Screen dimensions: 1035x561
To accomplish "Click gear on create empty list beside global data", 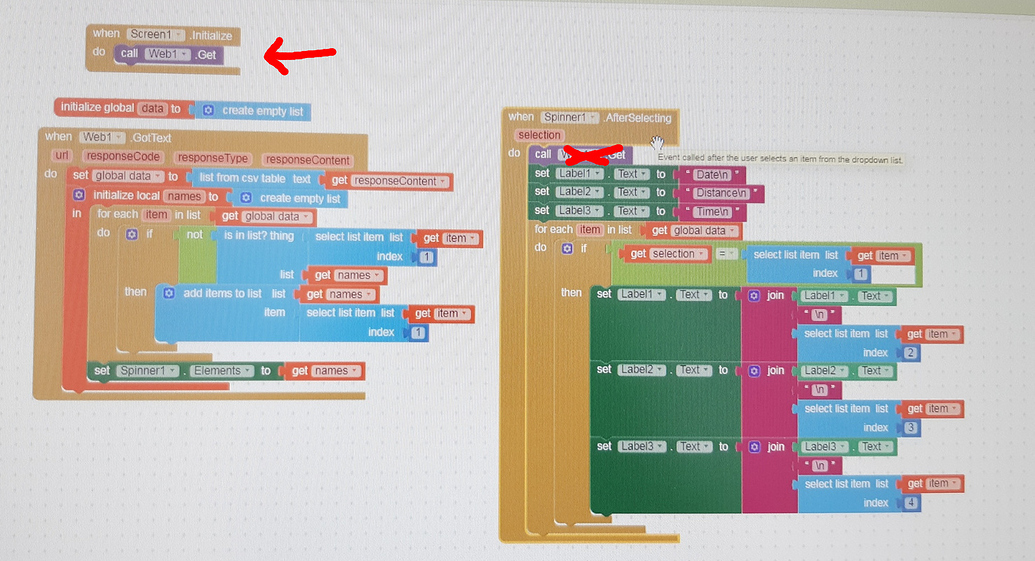I will (208, 111).
